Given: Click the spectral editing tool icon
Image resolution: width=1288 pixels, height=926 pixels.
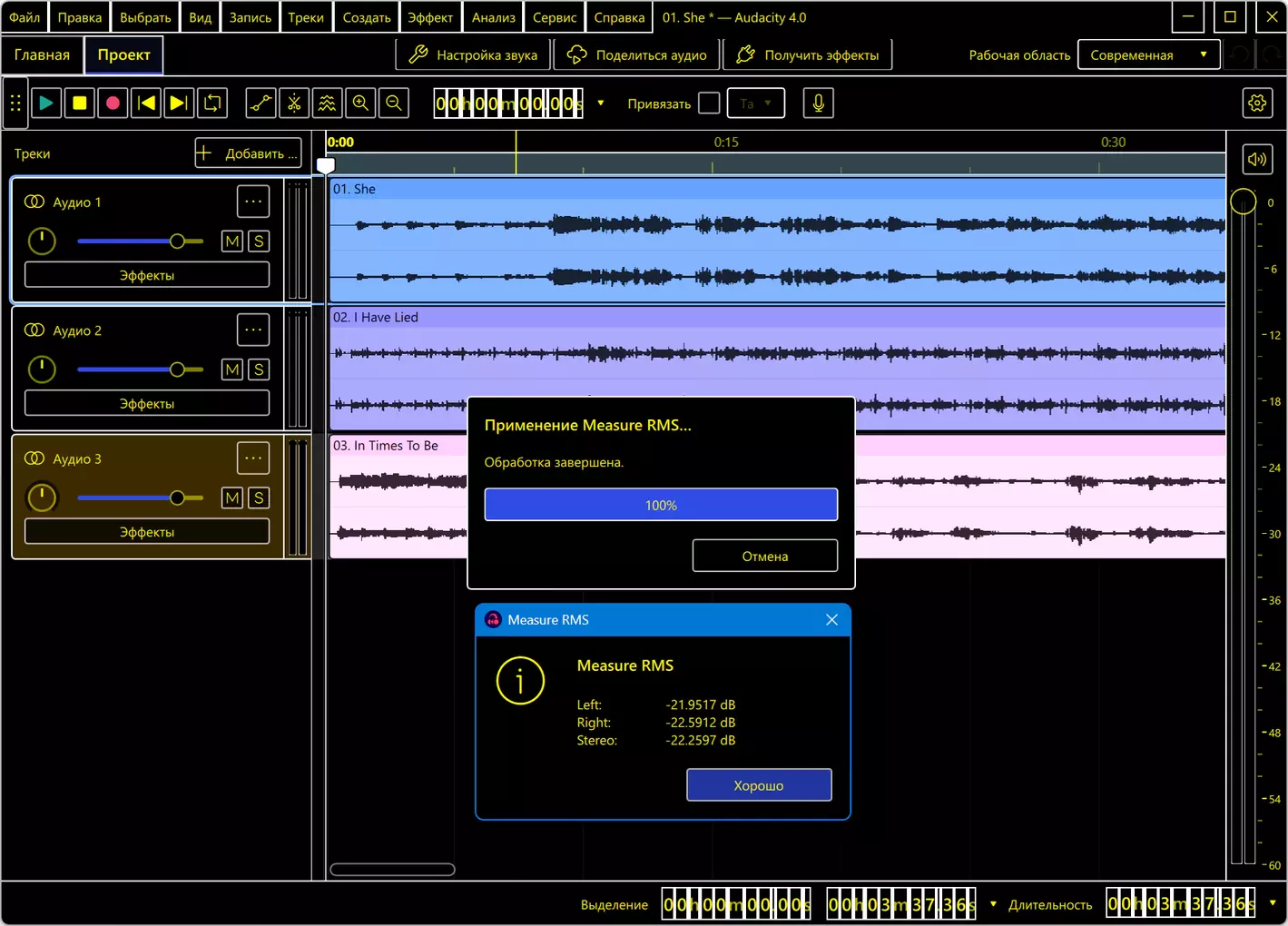Looking at the screenshot, I should tap(328, 103).
